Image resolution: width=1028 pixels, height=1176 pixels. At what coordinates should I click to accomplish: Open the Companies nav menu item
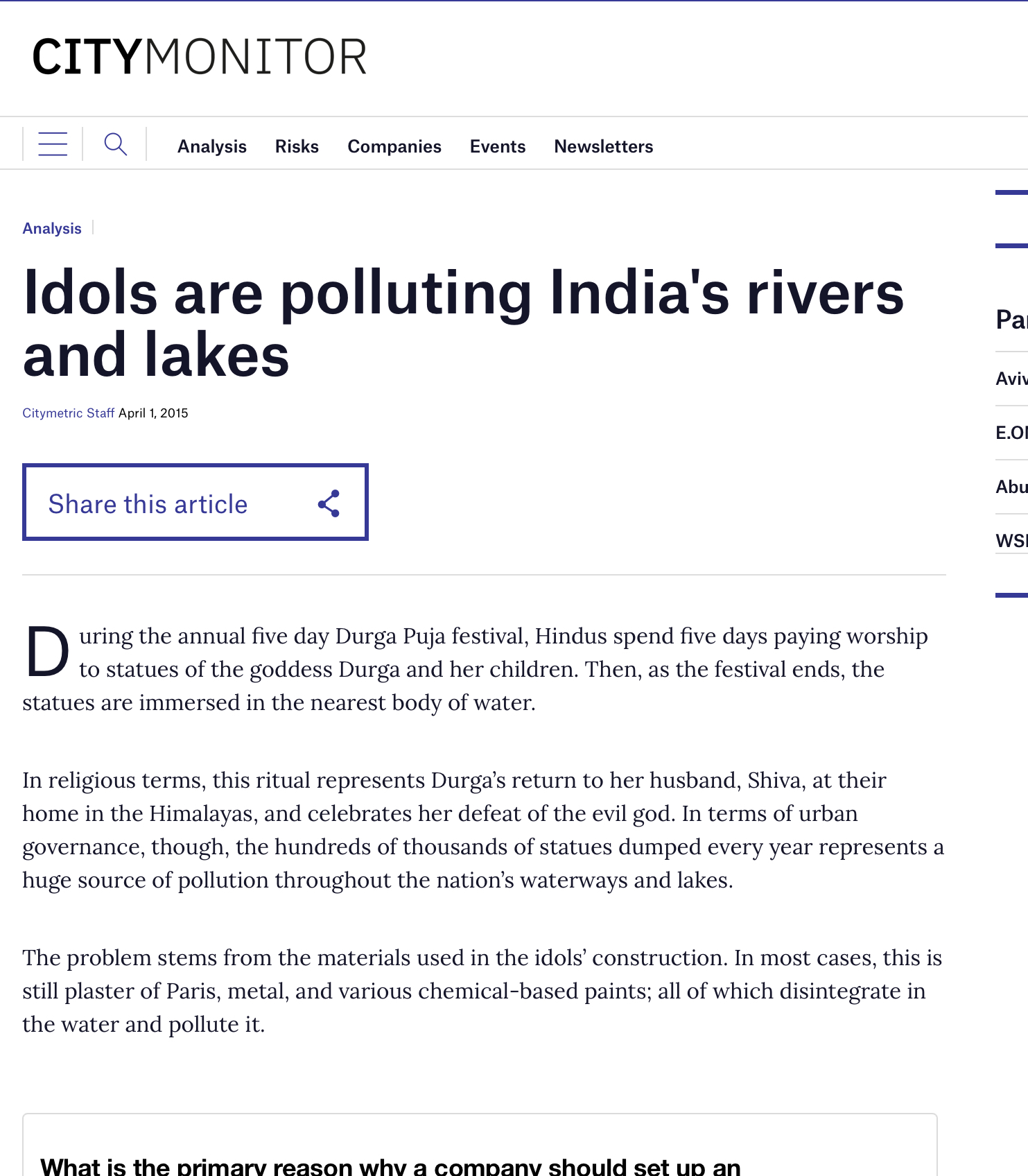[x=394, y=146]
